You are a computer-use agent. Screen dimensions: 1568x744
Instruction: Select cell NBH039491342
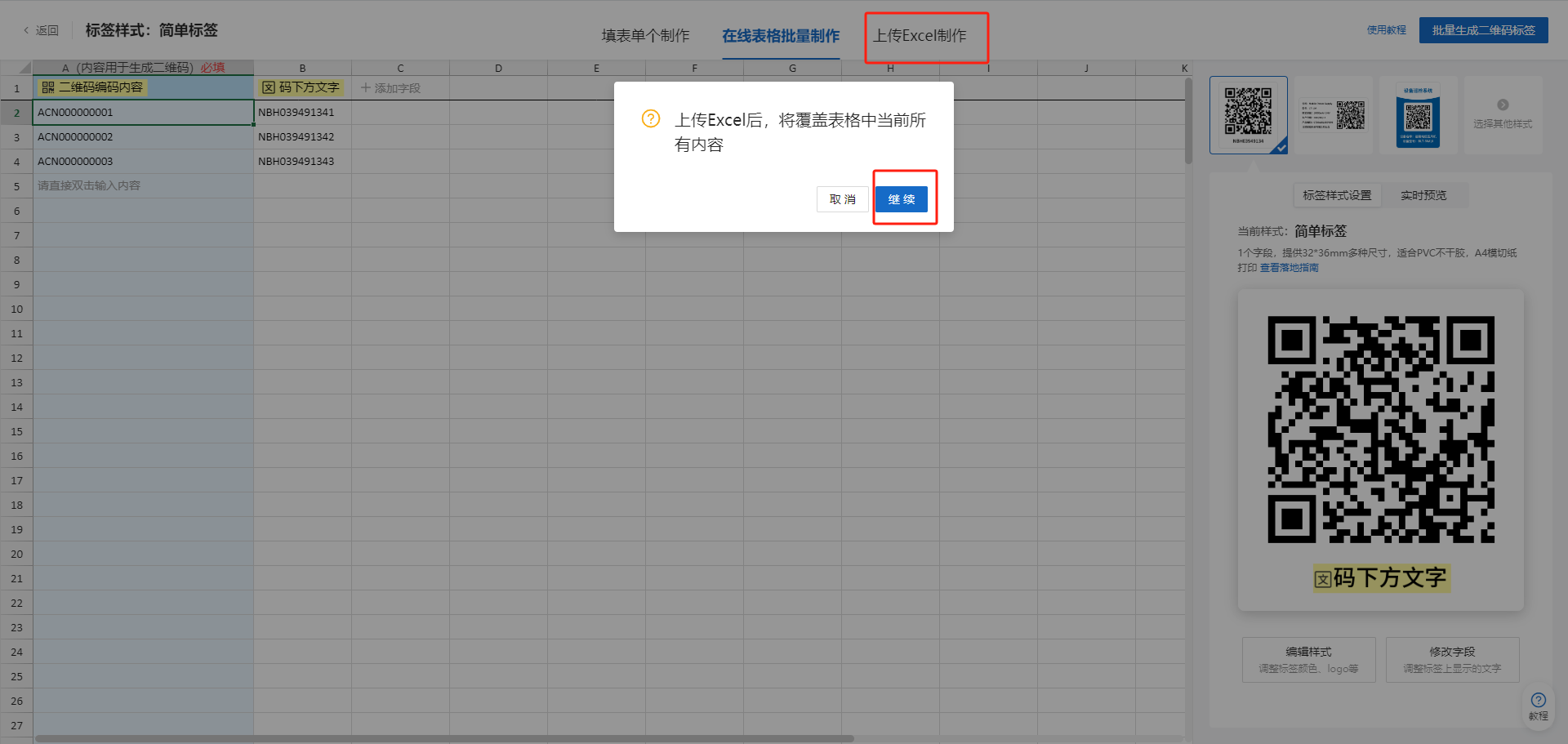tap(302, 137)
